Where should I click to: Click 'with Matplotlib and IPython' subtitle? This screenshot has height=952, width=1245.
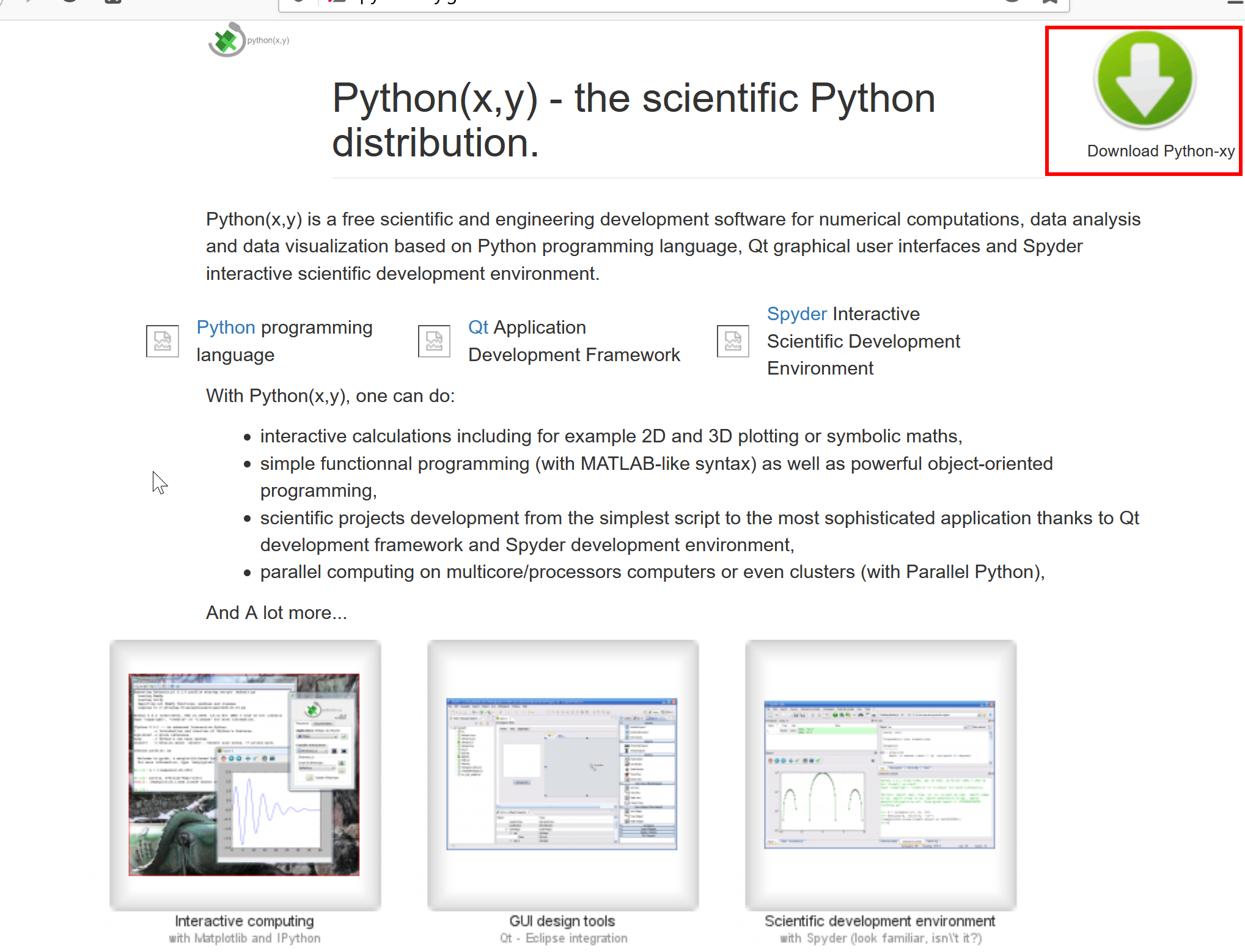coord(244,938)
